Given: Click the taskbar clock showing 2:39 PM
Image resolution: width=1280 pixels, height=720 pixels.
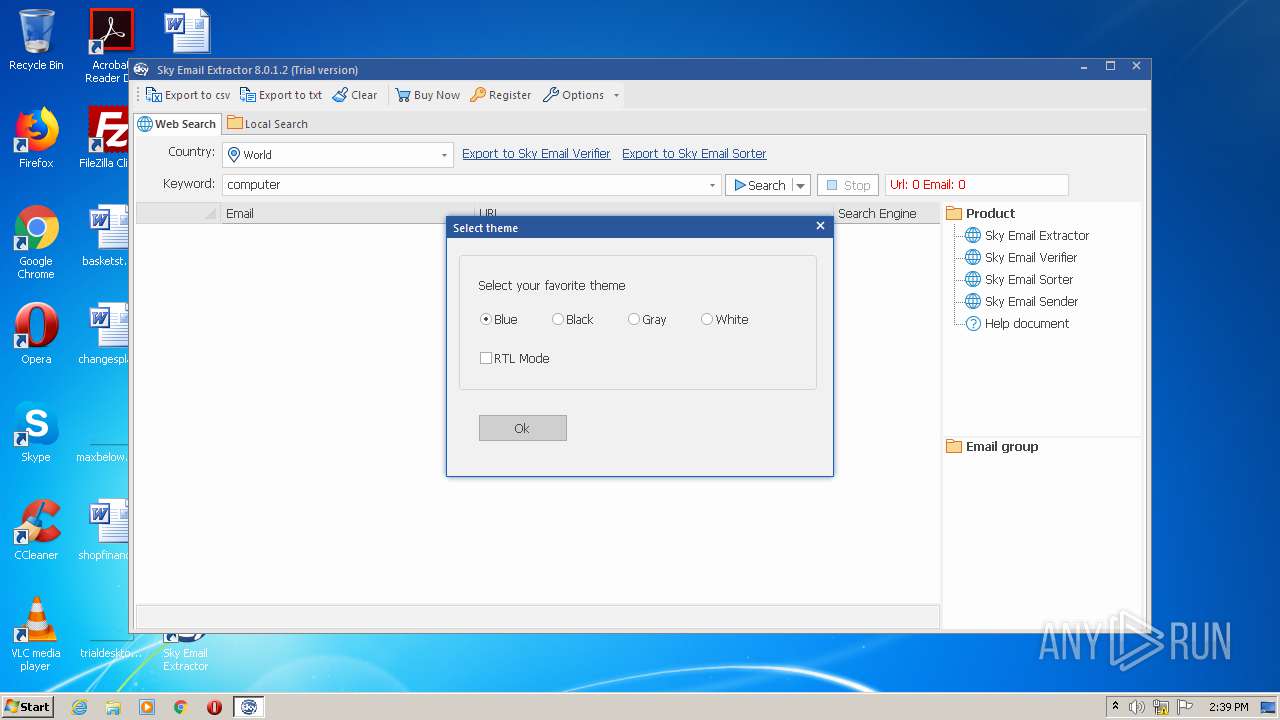Looking at the screenshot, I should tap(1229, 707).
